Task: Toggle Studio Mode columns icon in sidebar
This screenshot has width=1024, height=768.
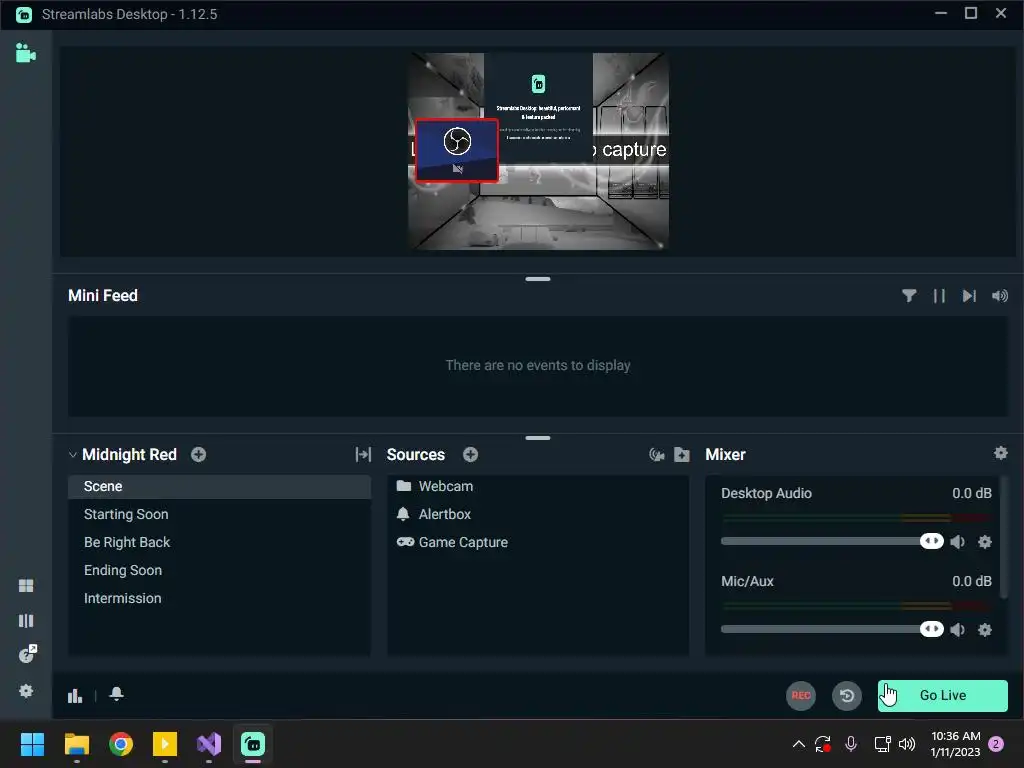Action: pos(26,620)
